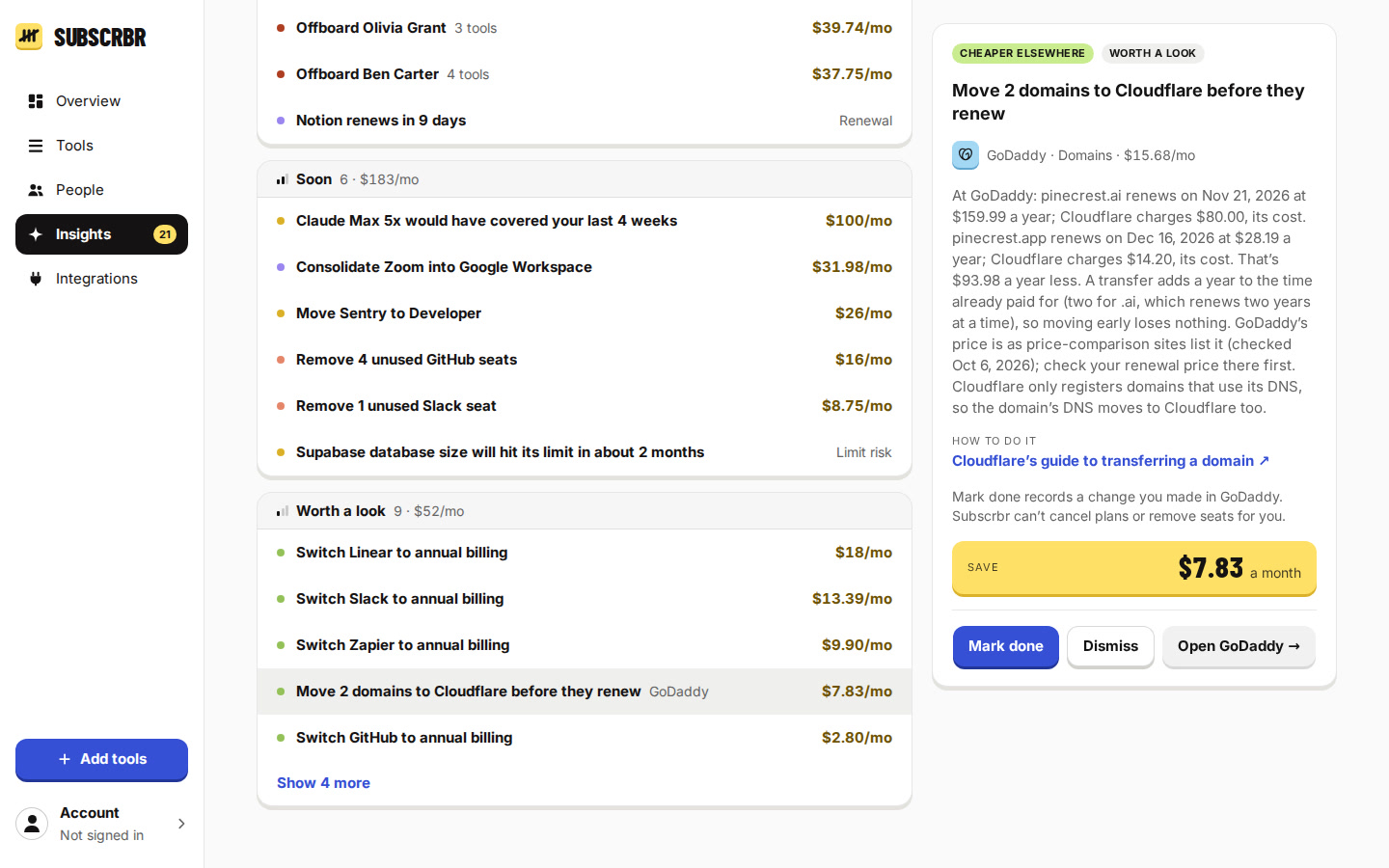Viewport: 1389px width, 868px height.
Task: Open Tools via its list icon
Action: [36, 146]
